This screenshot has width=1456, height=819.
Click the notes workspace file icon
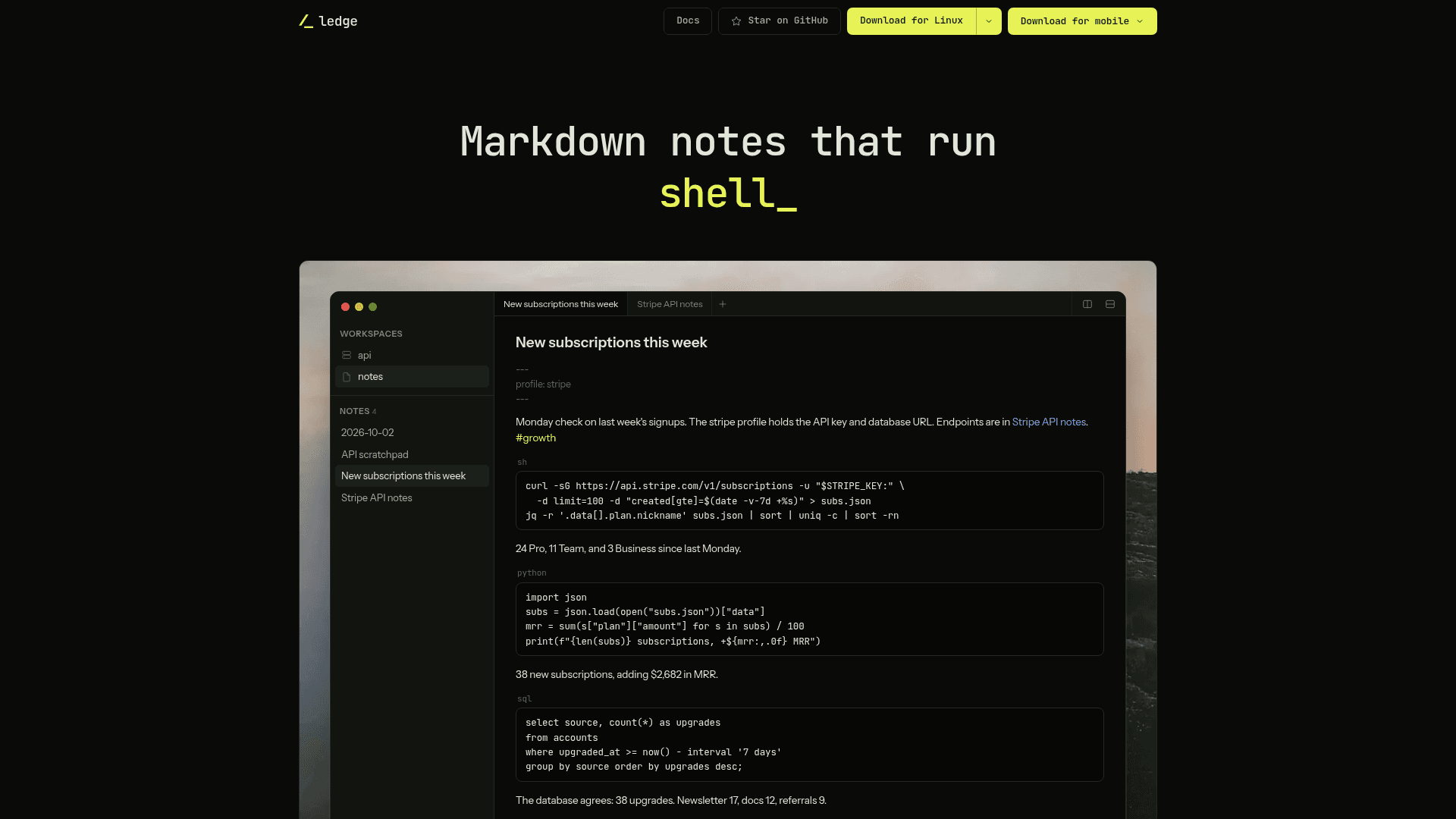pos(347,377)
